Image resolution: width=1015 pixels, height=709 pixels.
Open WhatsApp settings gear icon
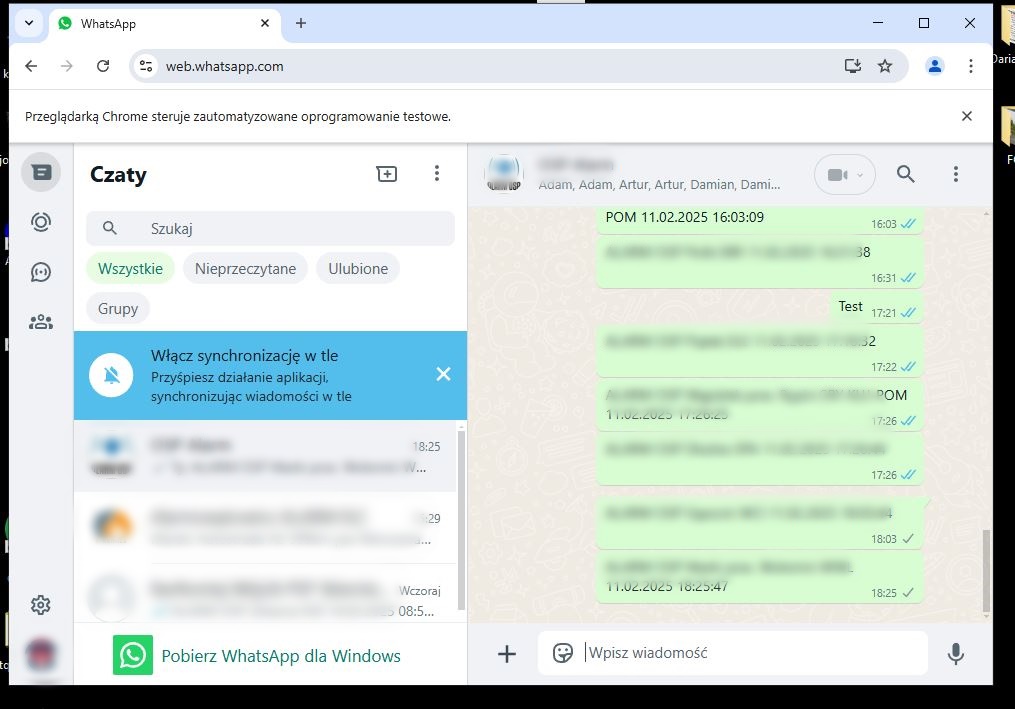click(41, 605)
